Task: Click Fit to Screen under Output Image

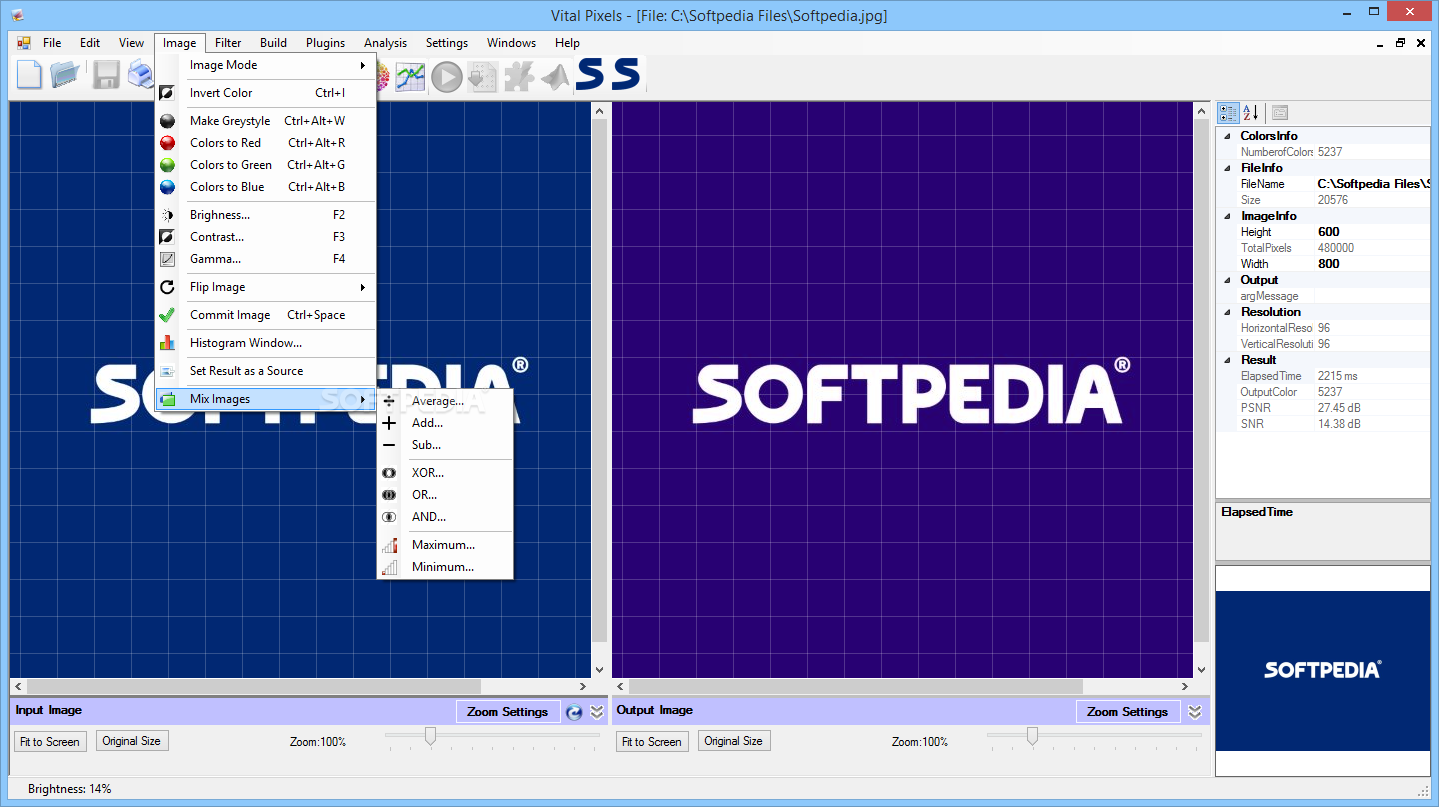Action: coord(652,742)
